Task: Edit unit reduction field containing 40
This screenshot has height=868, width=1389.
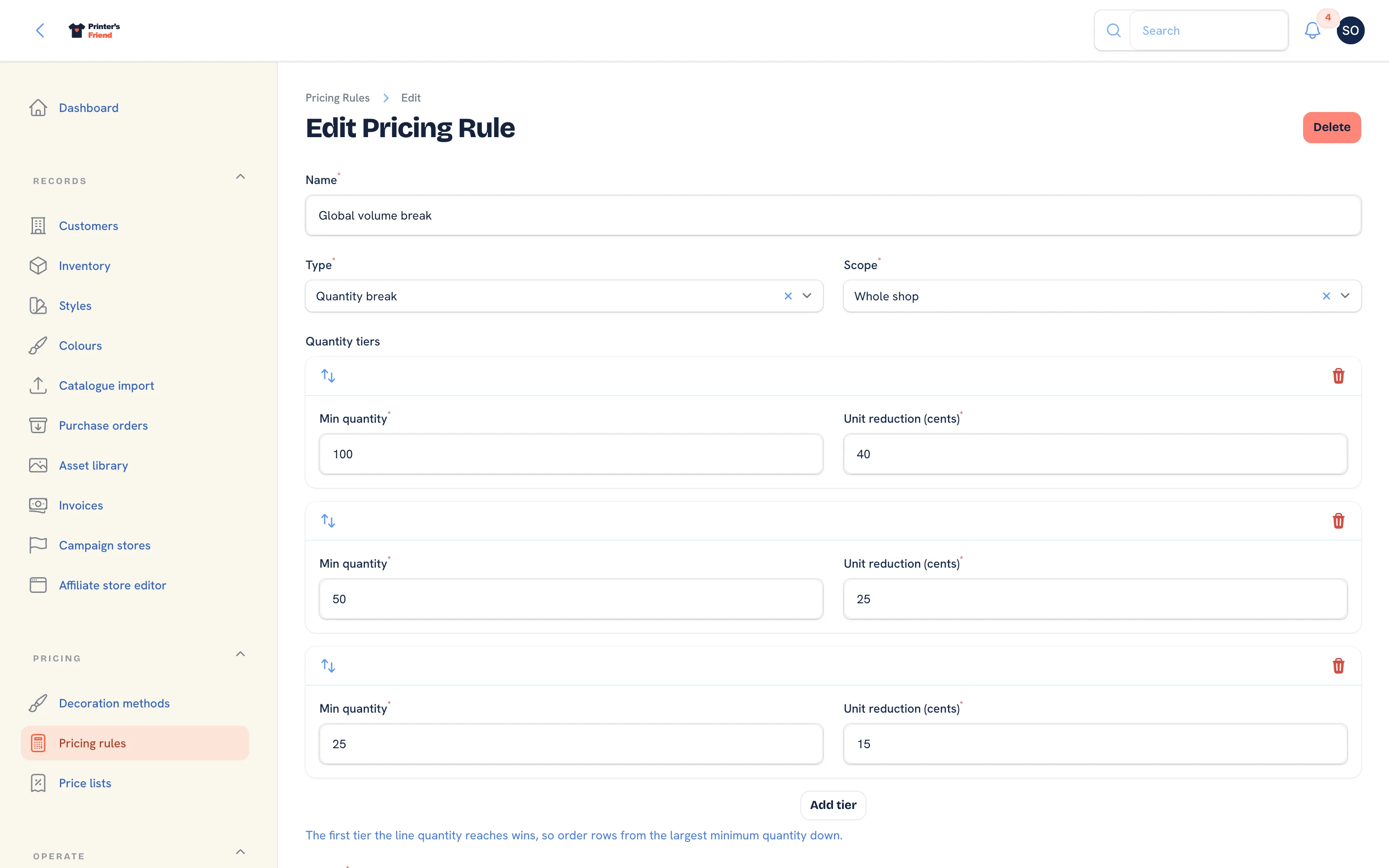Action: click(x=1095, y=454)
